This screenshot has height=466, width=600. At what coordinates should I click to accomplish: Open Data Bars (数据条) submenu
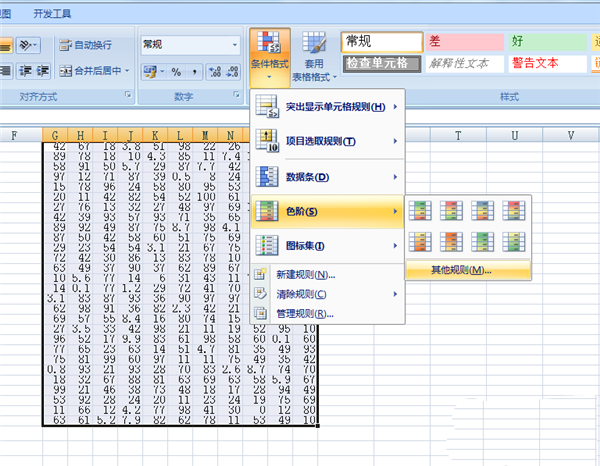click(x=327, y=177)
